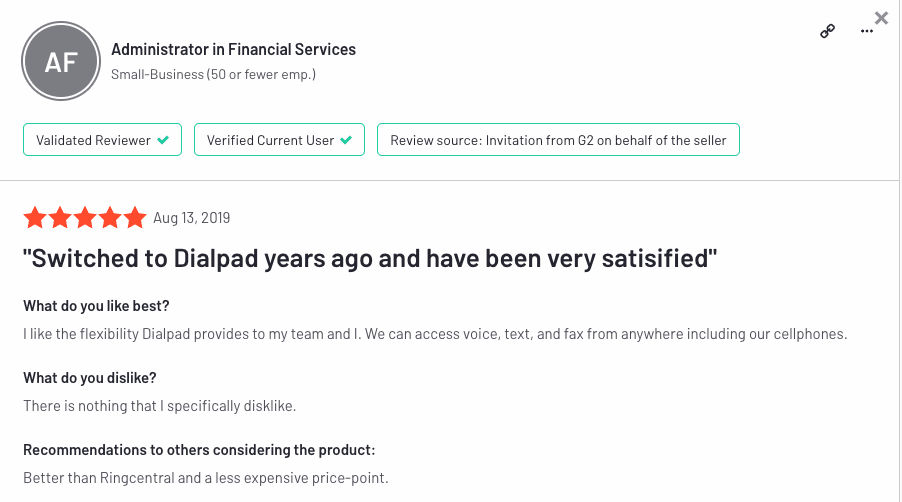Click the AF reviewer avatar
The width and height of the screenshot is (902, 502).
tap(61, 62)
